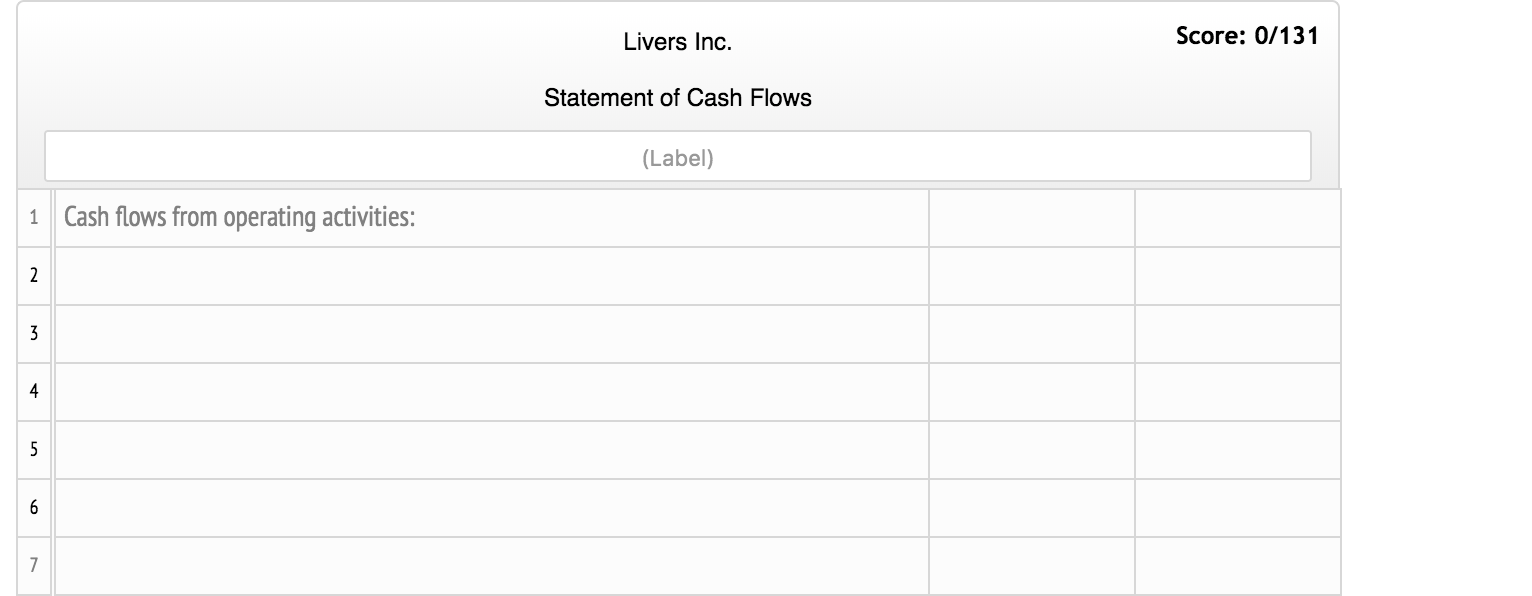Click the 'Livers Inc.' title text
Viewport: 1532px width, 596px height.
[677, 42]
